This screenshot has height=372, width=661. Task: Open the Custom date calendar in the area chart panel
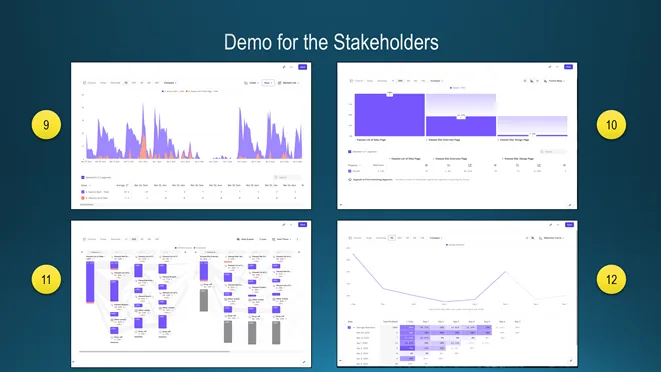(90, 83)
